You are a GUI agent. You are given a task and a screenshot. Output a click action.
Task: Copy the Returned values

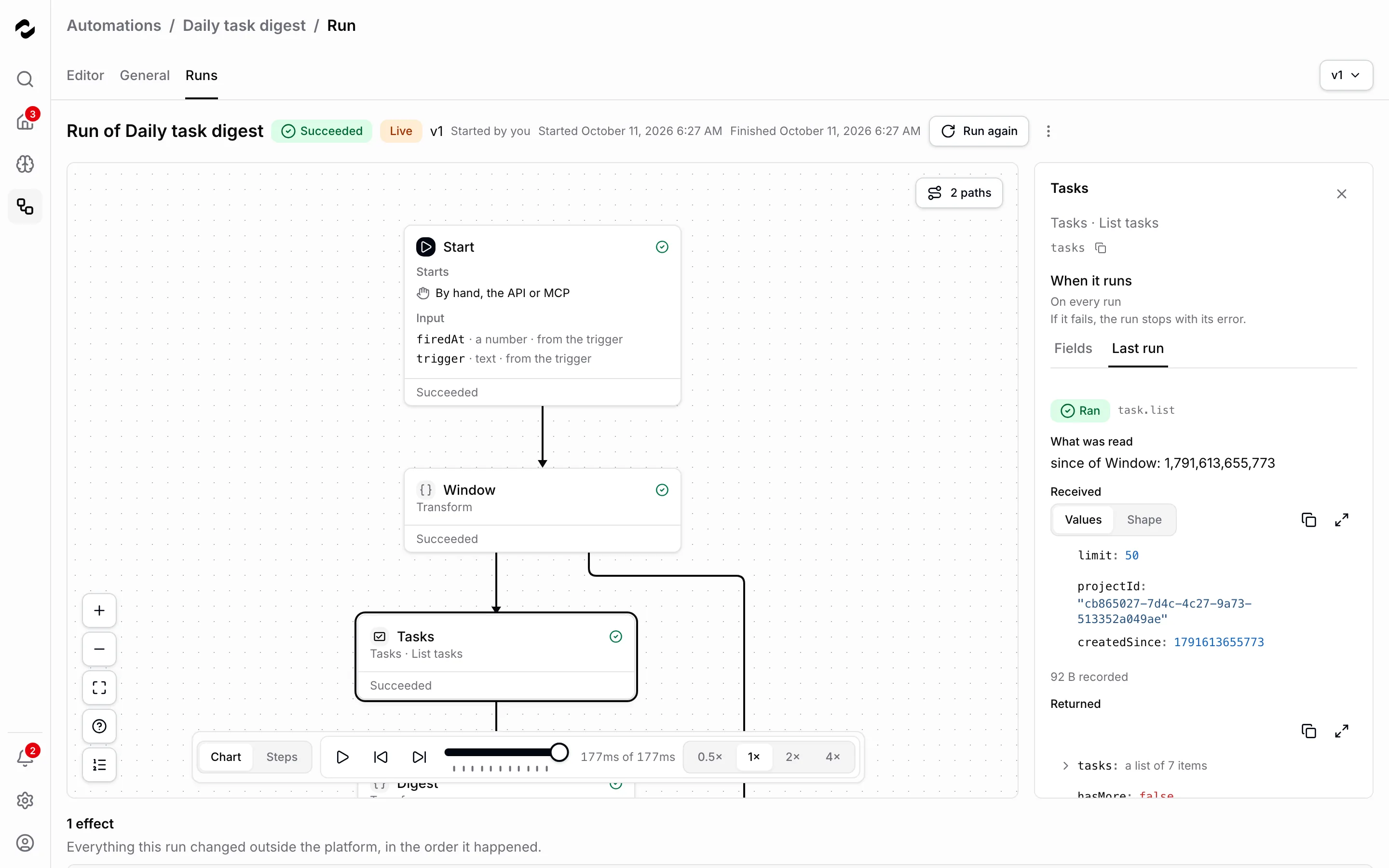(x=1308, y=732)
